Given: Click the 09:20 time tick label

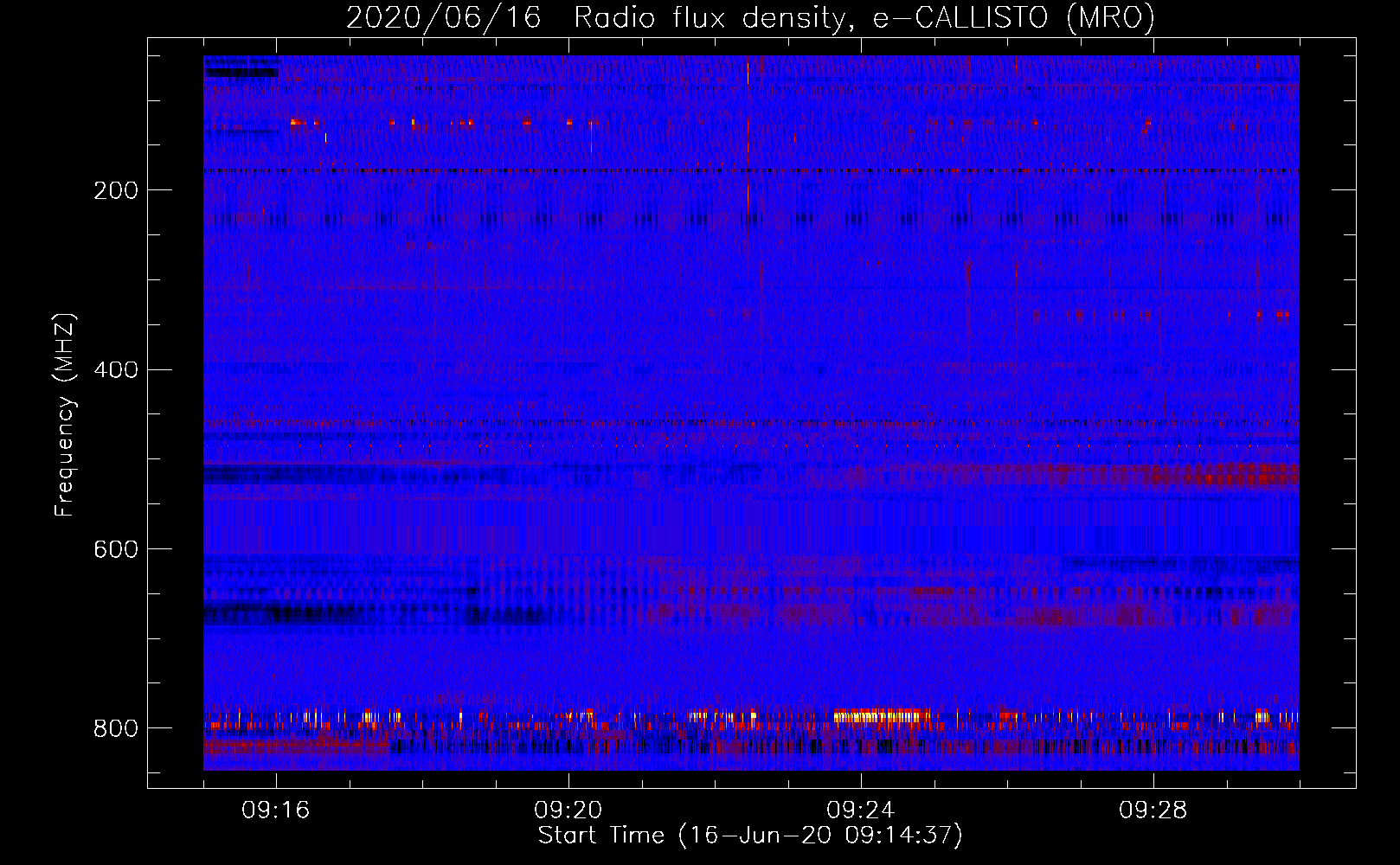Looking at the screenshot, I should [568, 811].
